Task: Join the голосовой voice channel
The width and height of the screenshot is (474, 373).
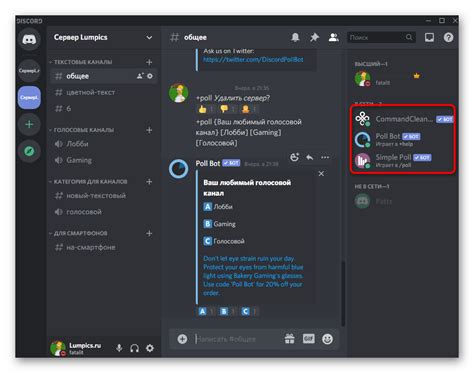Action: [104, 212]
